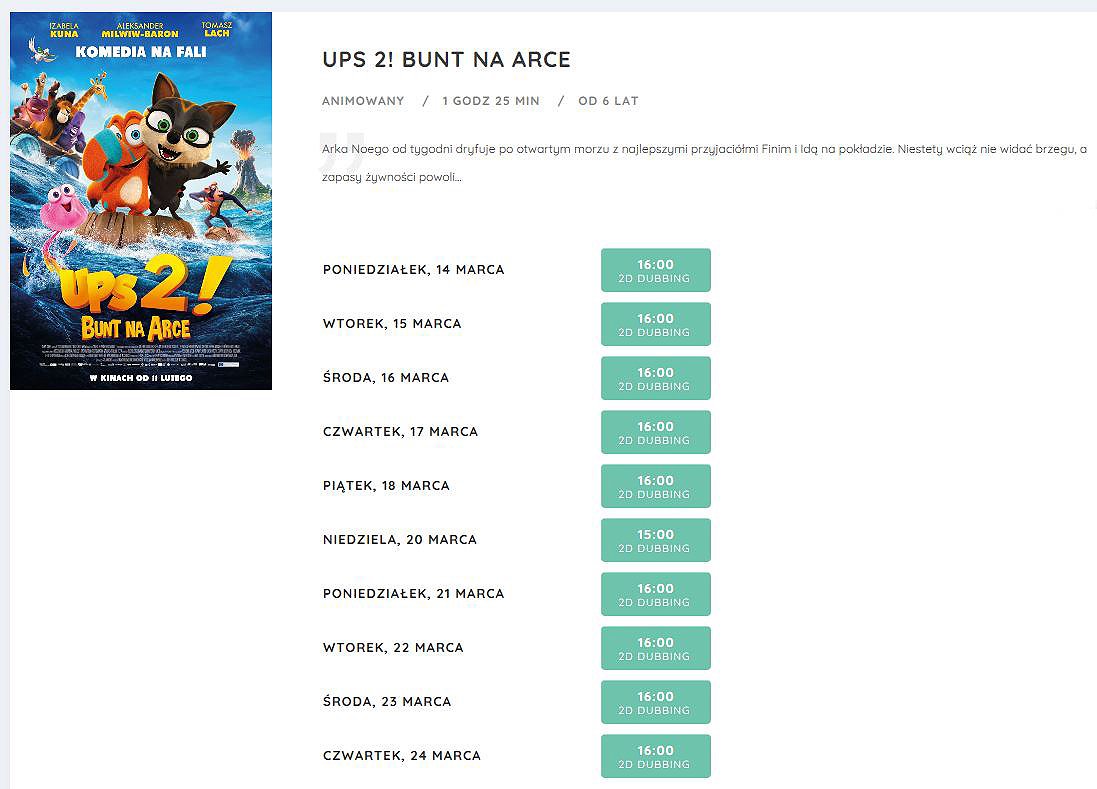Click the NIEDZIELA, 20 MARCA date label
This screenshot has width=1097, height=789.
[399, 540]
